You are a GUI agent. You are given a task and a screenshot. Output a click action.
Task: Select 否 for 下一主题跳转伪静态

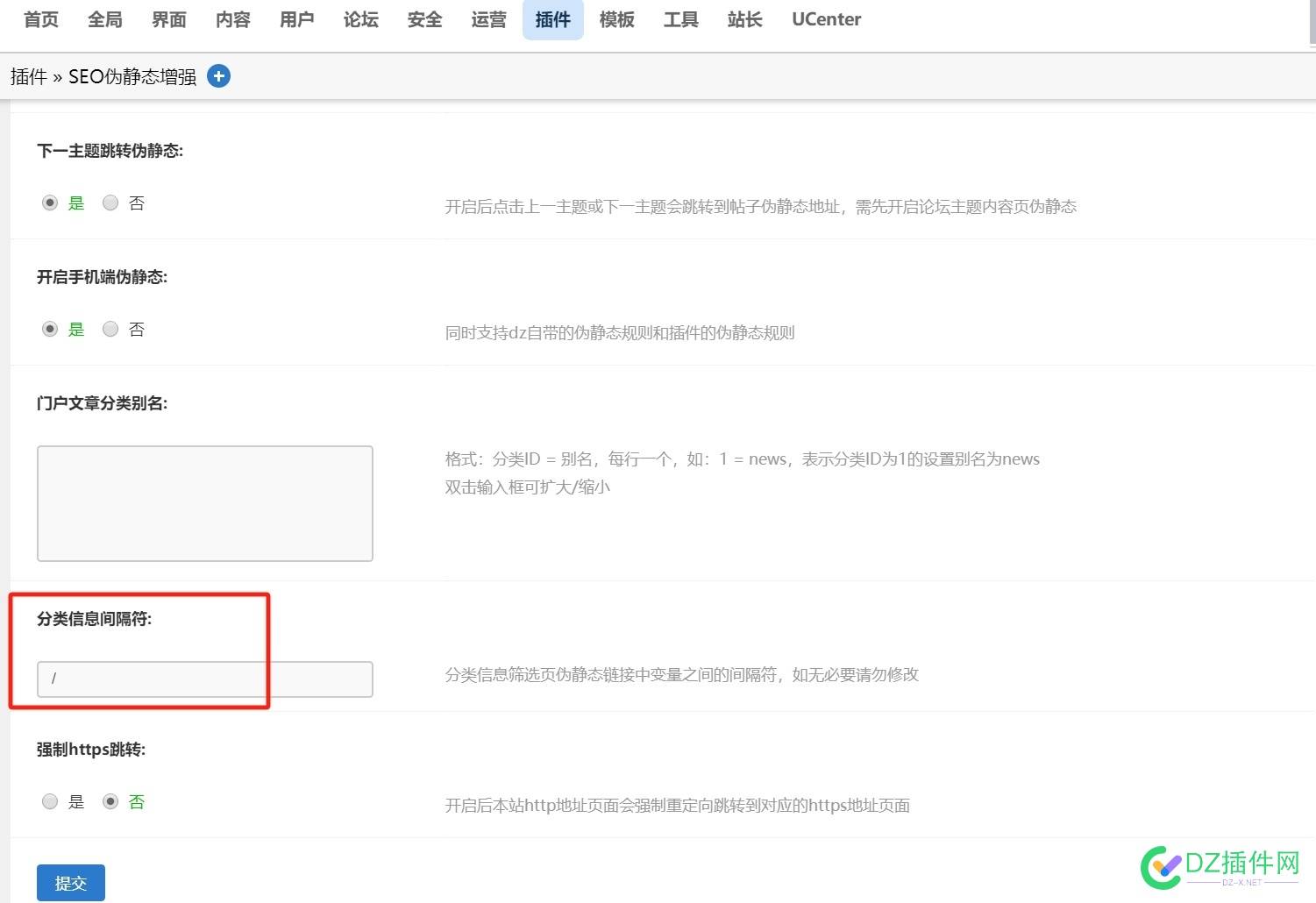[110, 203]
